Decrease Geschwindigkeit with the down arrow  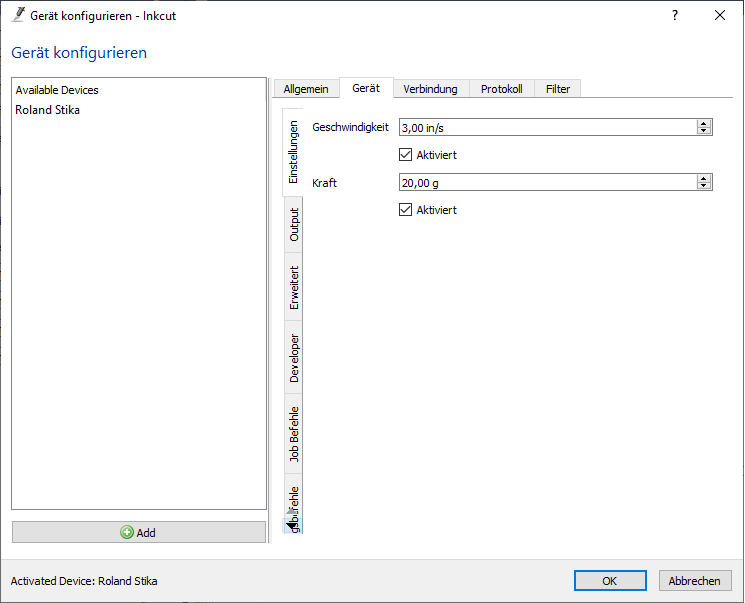pyautogui.click(x=704, y=131)
